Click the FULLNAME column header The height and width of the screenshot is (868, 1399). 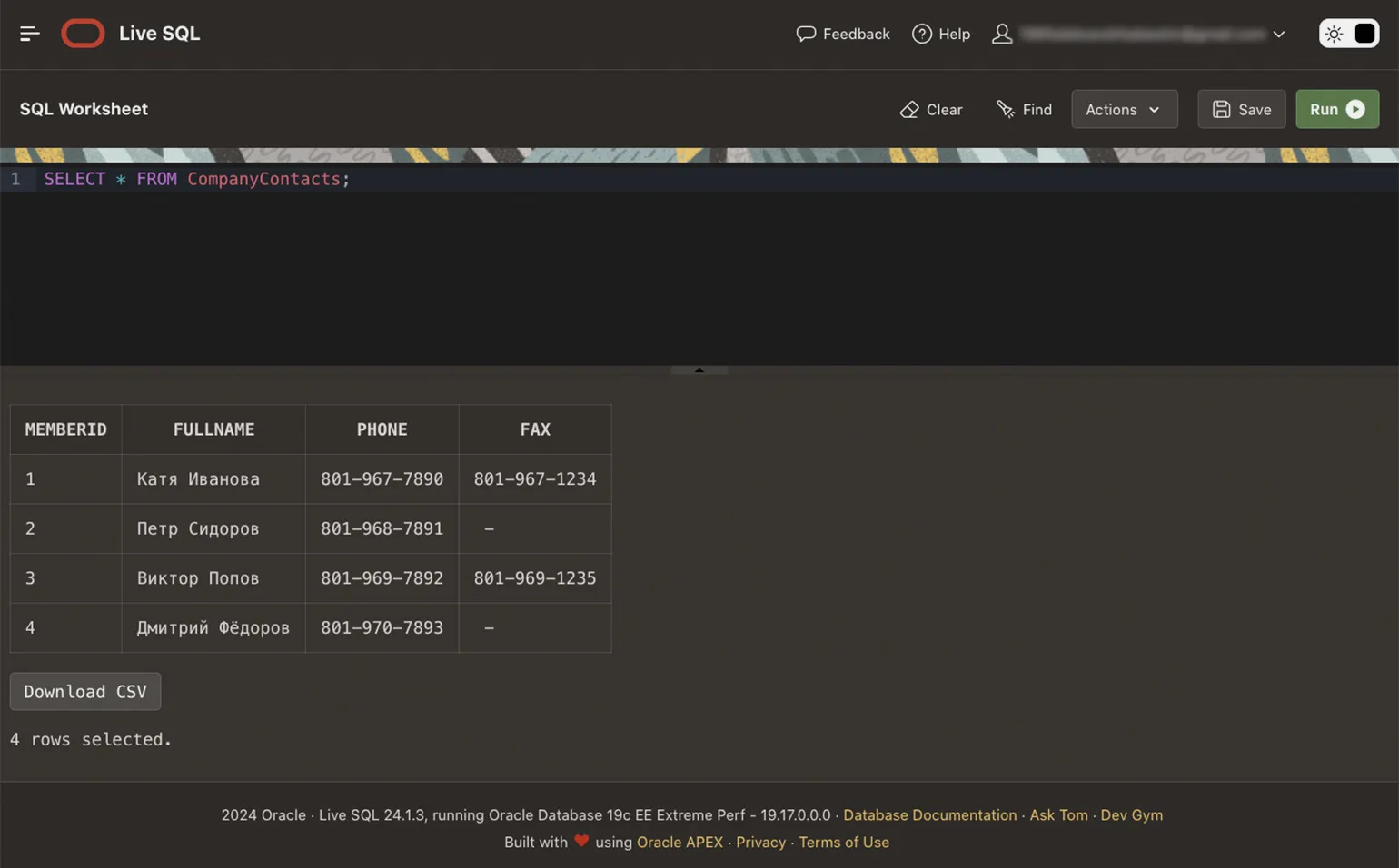(213, 429)
